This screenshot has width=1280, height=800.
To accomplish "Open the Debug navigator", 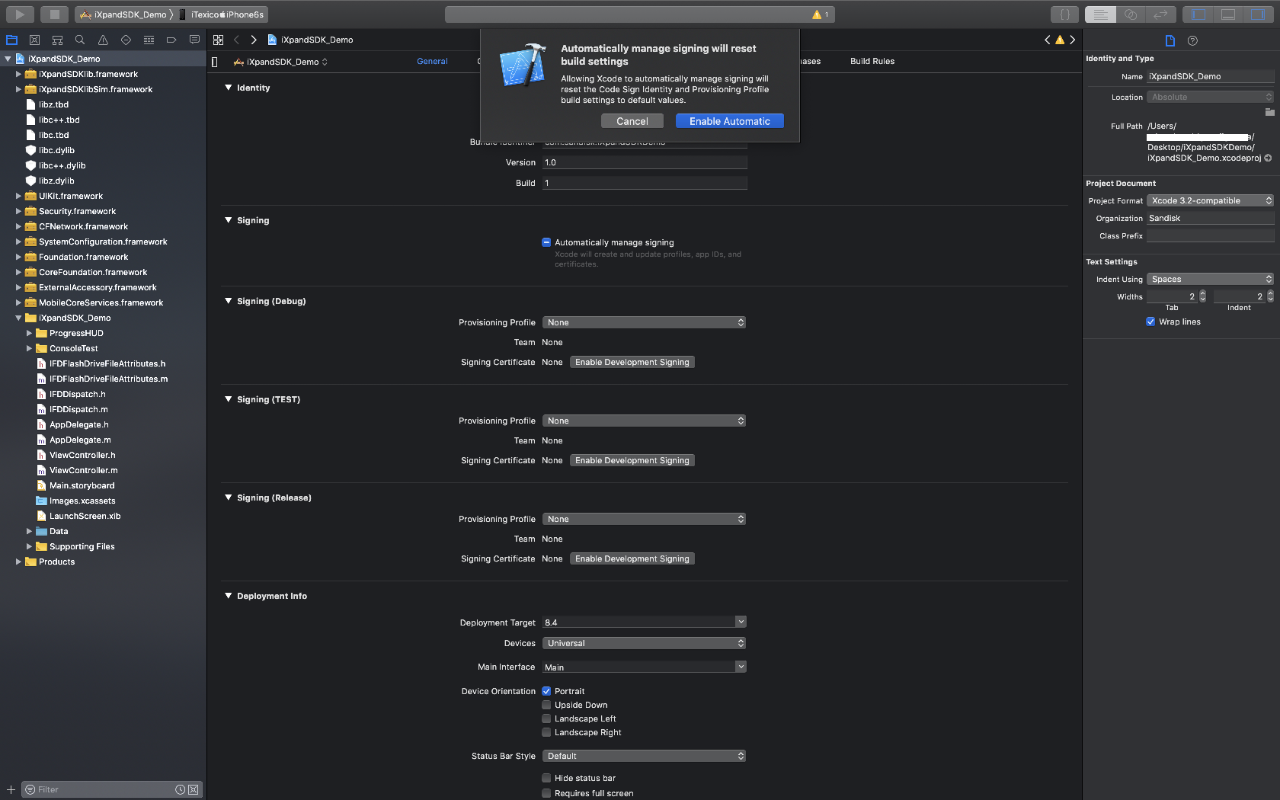I will pos(148,40).
